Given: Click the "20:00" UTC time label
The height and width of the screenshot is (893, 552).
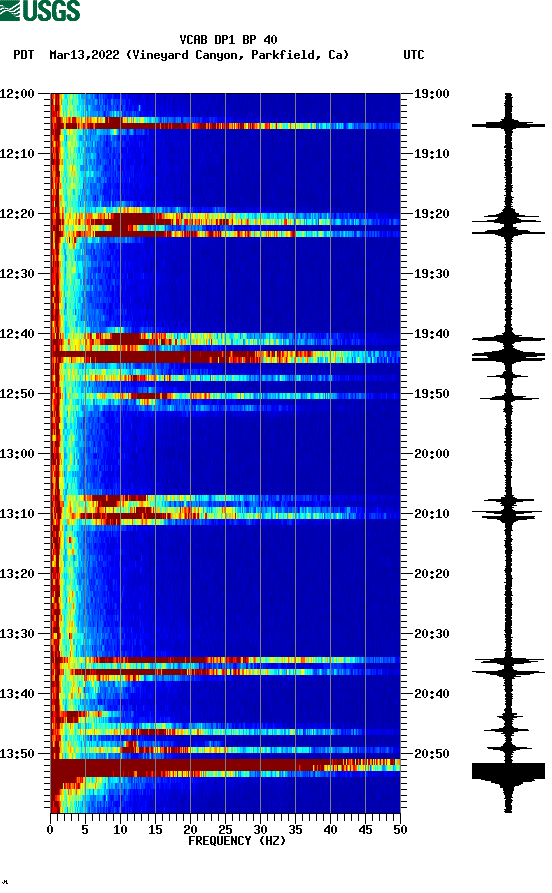Looking at the screenshot, I should tap(431, 453).
